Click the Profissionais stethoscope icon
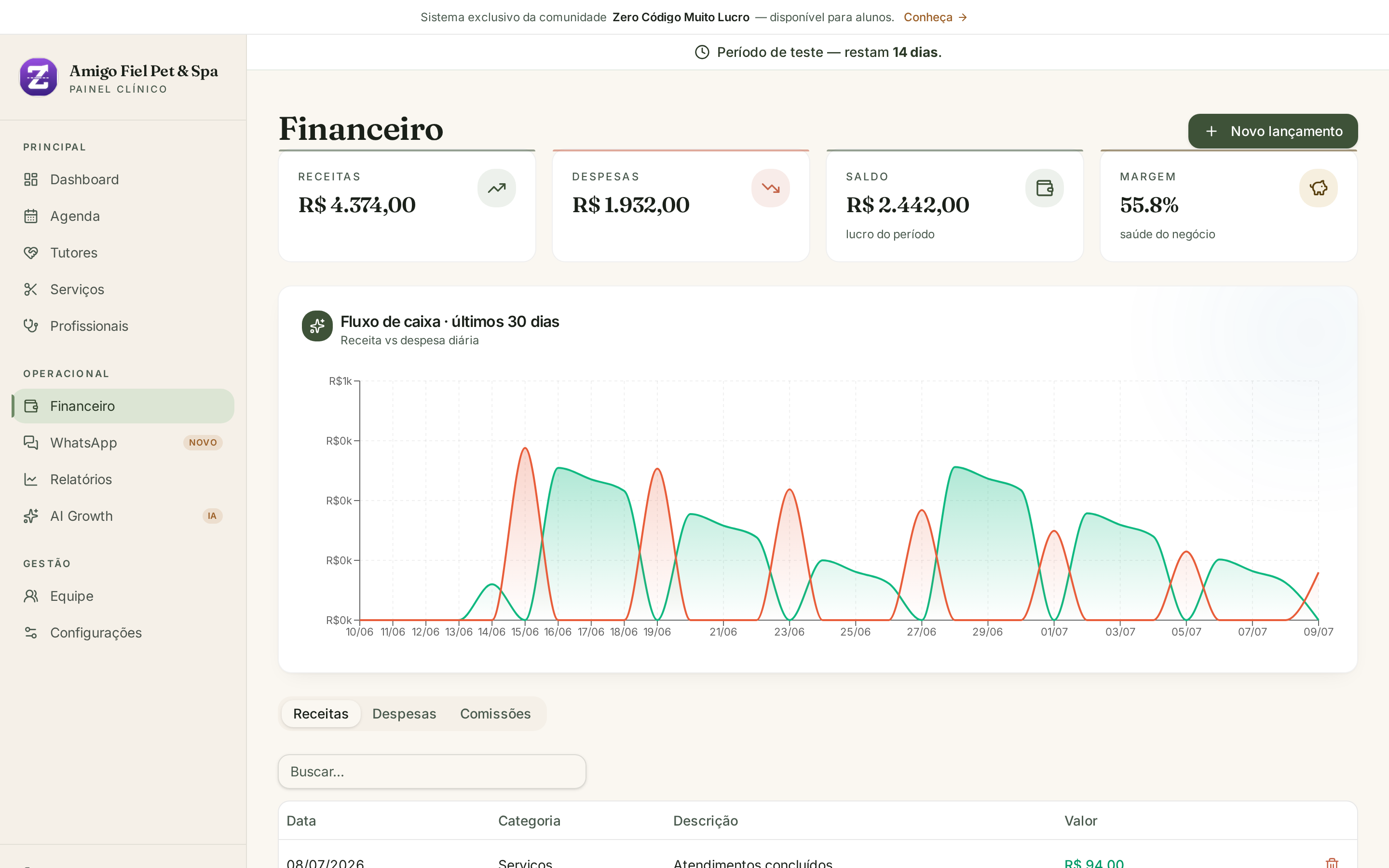This screenshot has height=868, width=1389. click(x=31, y=326)
